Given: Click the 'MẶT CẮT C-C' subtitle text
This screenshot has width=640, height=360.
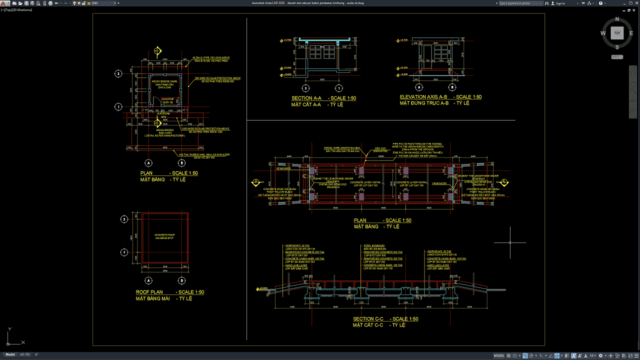Looking at the screenshot, I should coord(368,325).
